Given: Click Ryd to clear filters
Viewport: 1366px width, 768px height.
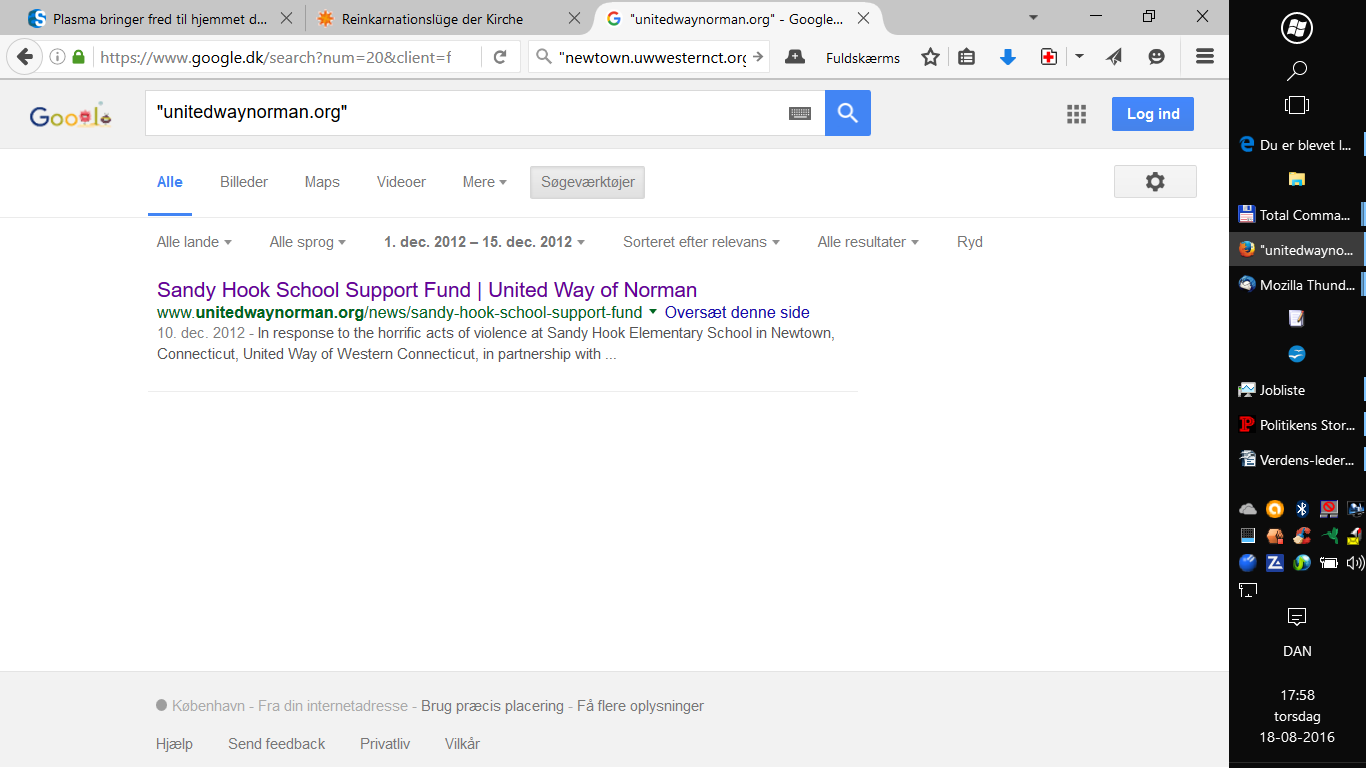Looking at the screenshot, I should click(970, 242).
